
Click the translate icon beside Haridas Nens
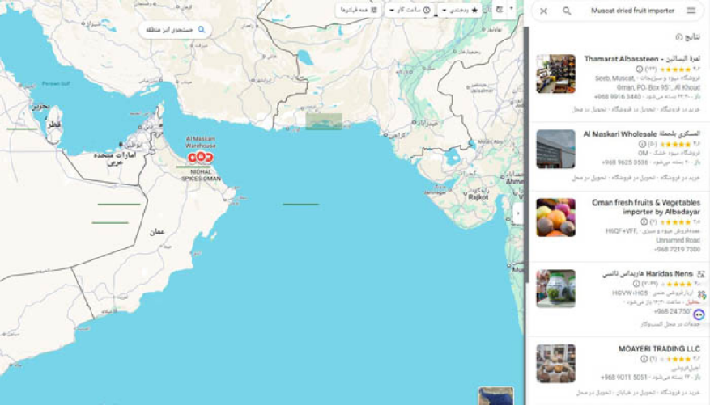(701, 274)
